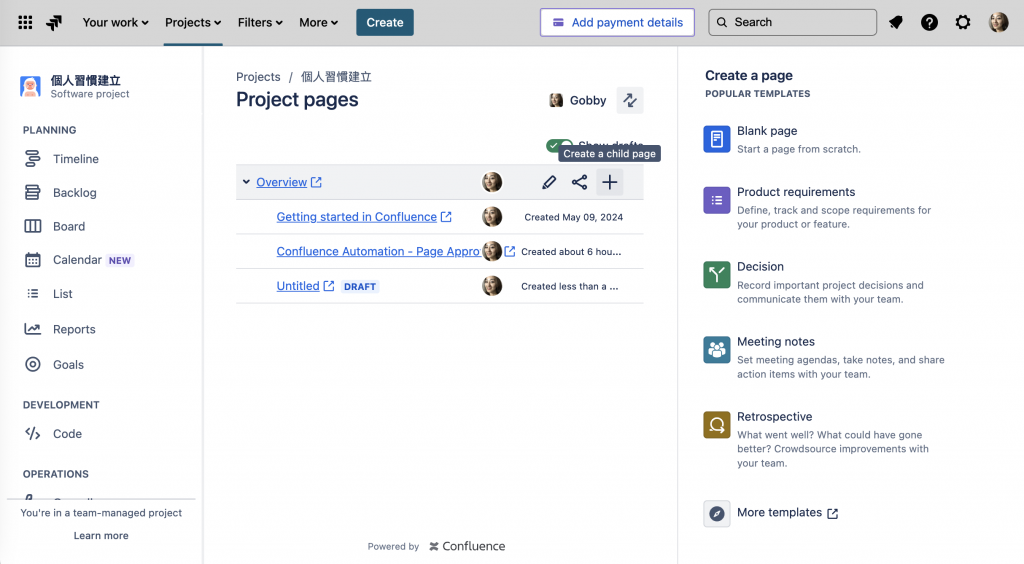The image size is (1024, 564).
Task: Select the Meeting notes template icon
Action: (716, 350)
